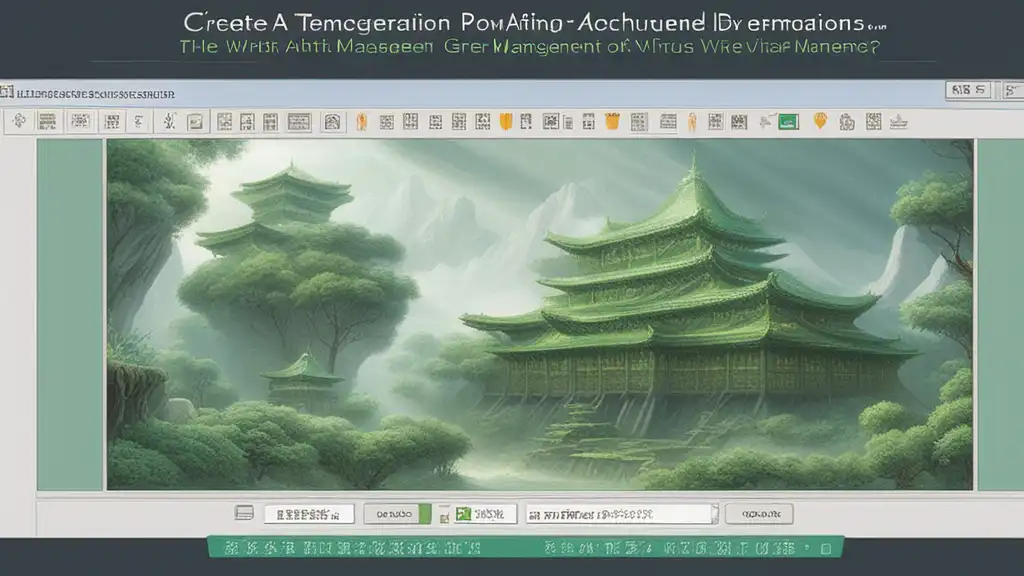This screenshot has width=1024, height=576.
Task: Toggle the small square on the green status bar
Action: pyautogui.click(x=825, y=549)
